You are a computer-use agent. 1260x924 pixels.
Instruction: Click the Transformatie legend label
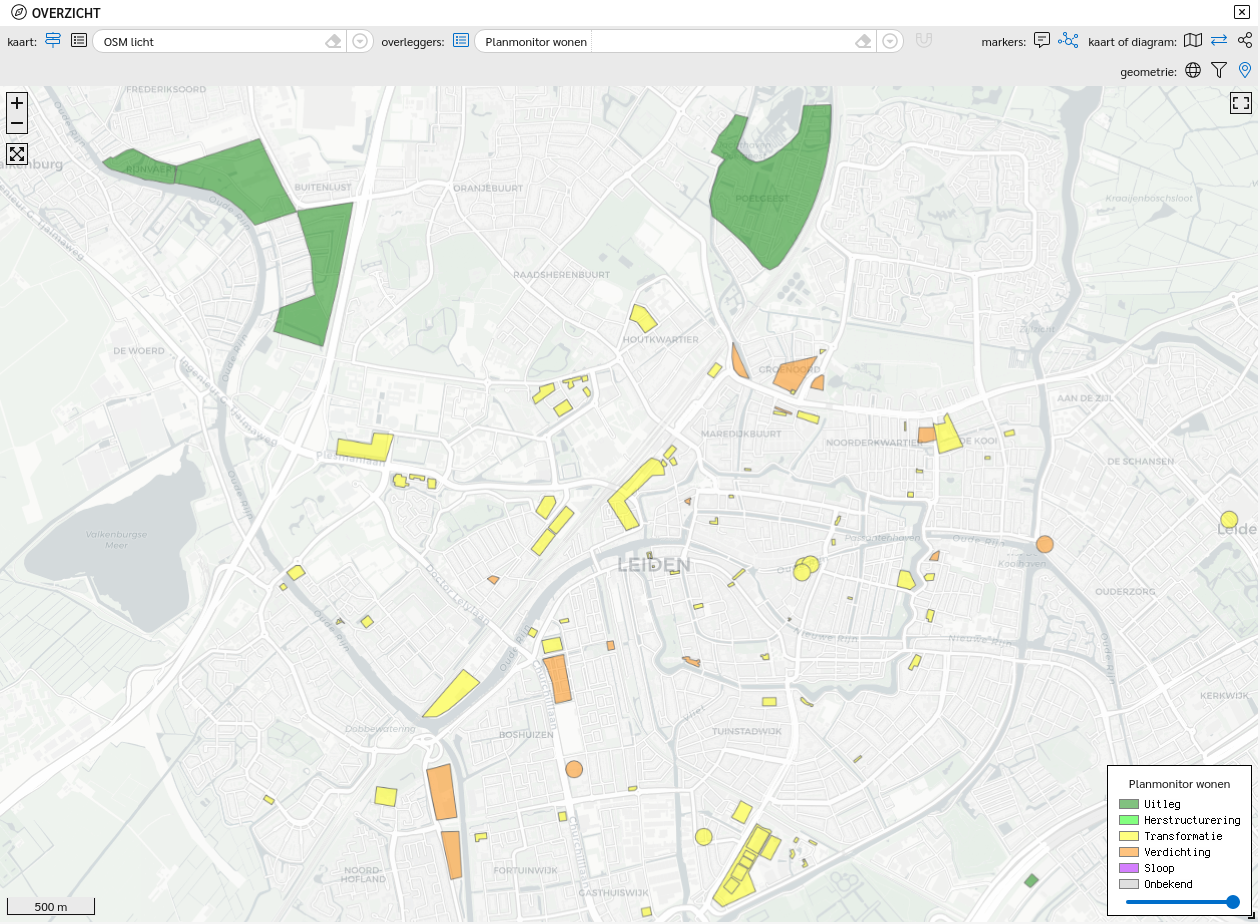click(1183, 836)
